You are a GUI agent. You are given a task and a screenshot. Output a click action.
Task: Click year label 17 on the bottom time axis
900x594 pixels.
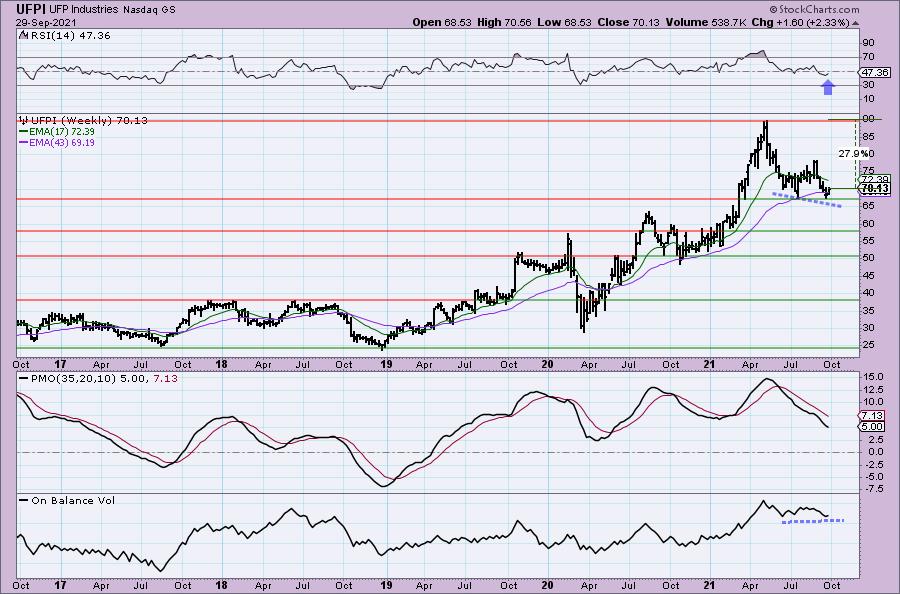pos(60,585)
